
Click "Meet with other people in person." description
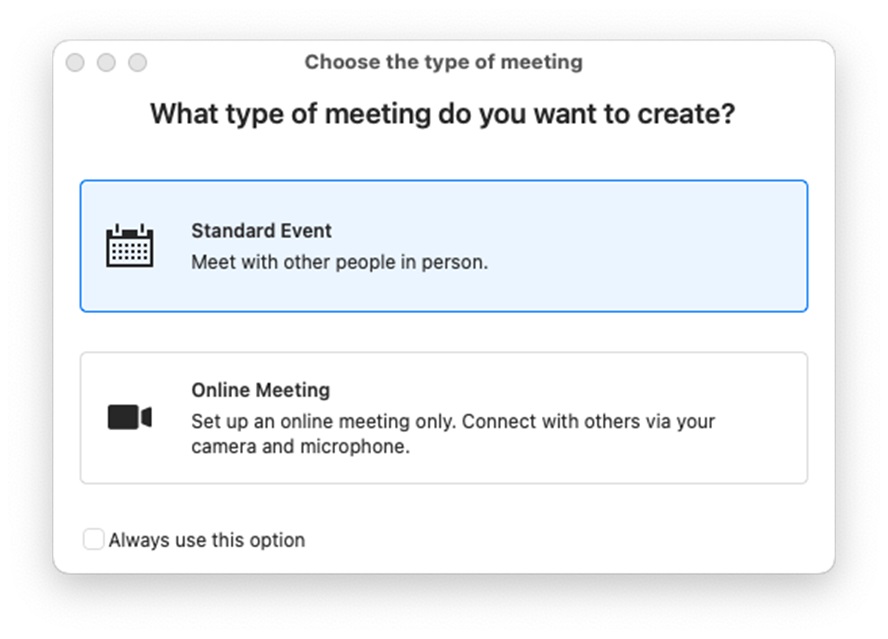coord(339,263)
